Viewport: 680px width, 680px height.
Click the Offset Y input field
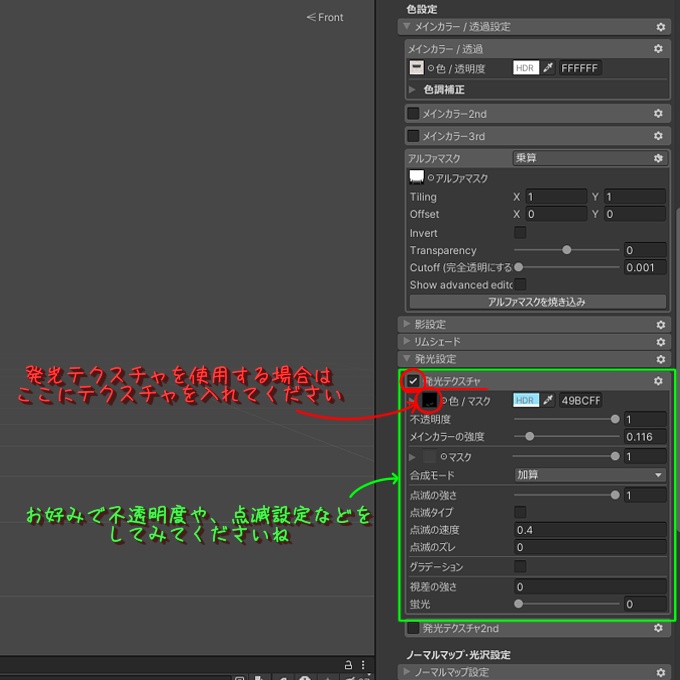click(x=635, y=214)
